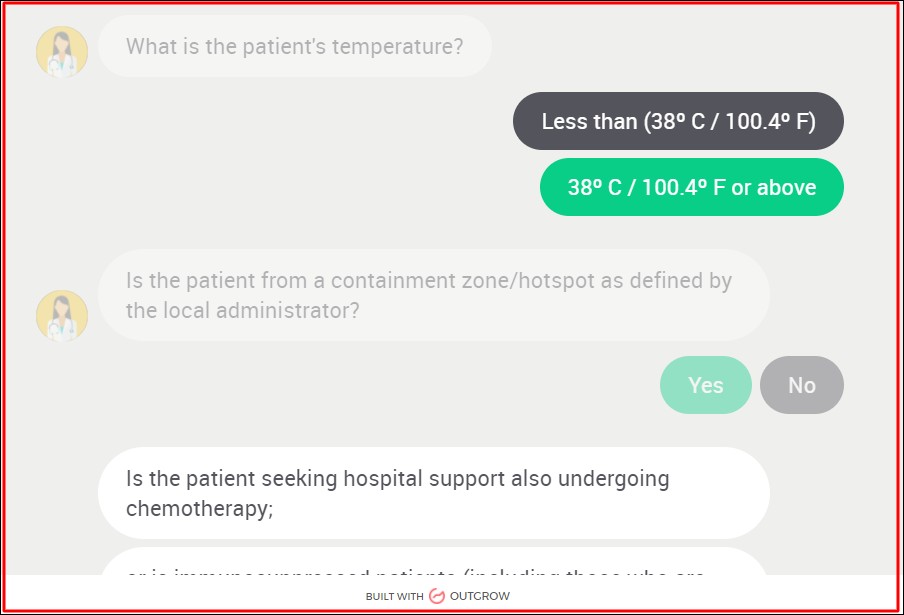Click the "OUTCROW" brand name in the footer
This screenshot has width=904, height=615.
pos(480,597)
